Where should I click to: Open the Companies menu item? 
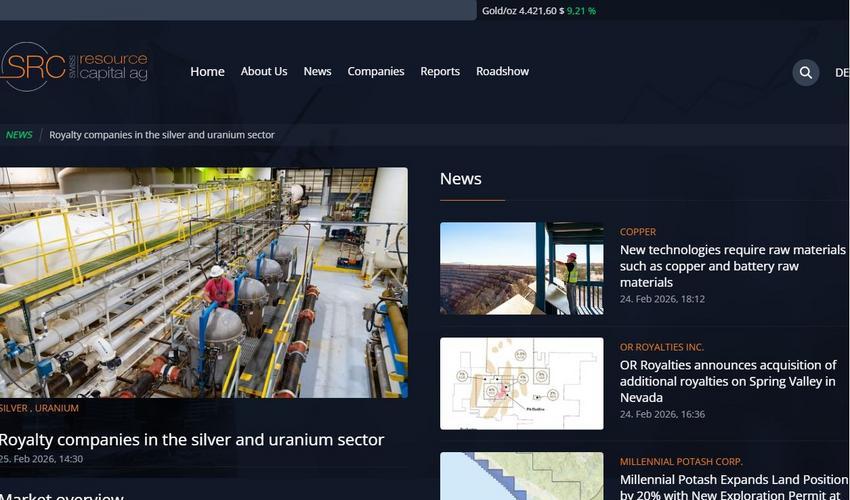click(x=376, y=72)
